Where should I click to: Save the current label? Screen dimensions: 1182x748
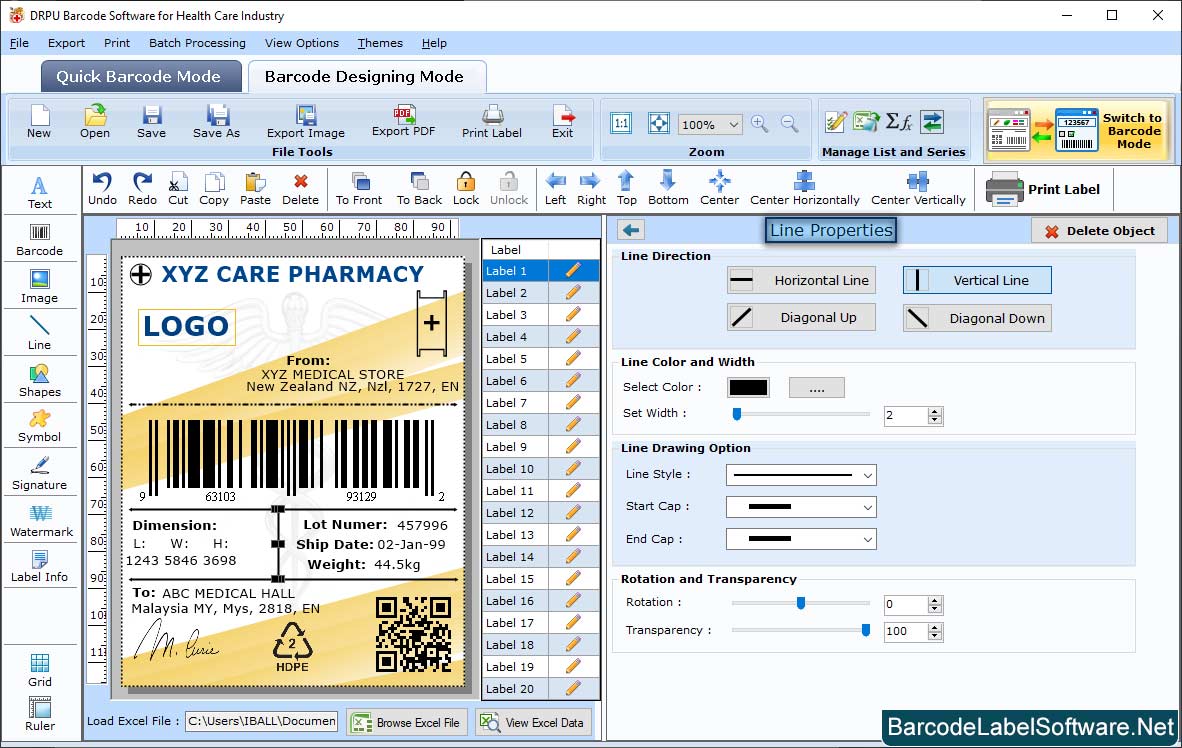pyautogui.click(x=152, y=122)
